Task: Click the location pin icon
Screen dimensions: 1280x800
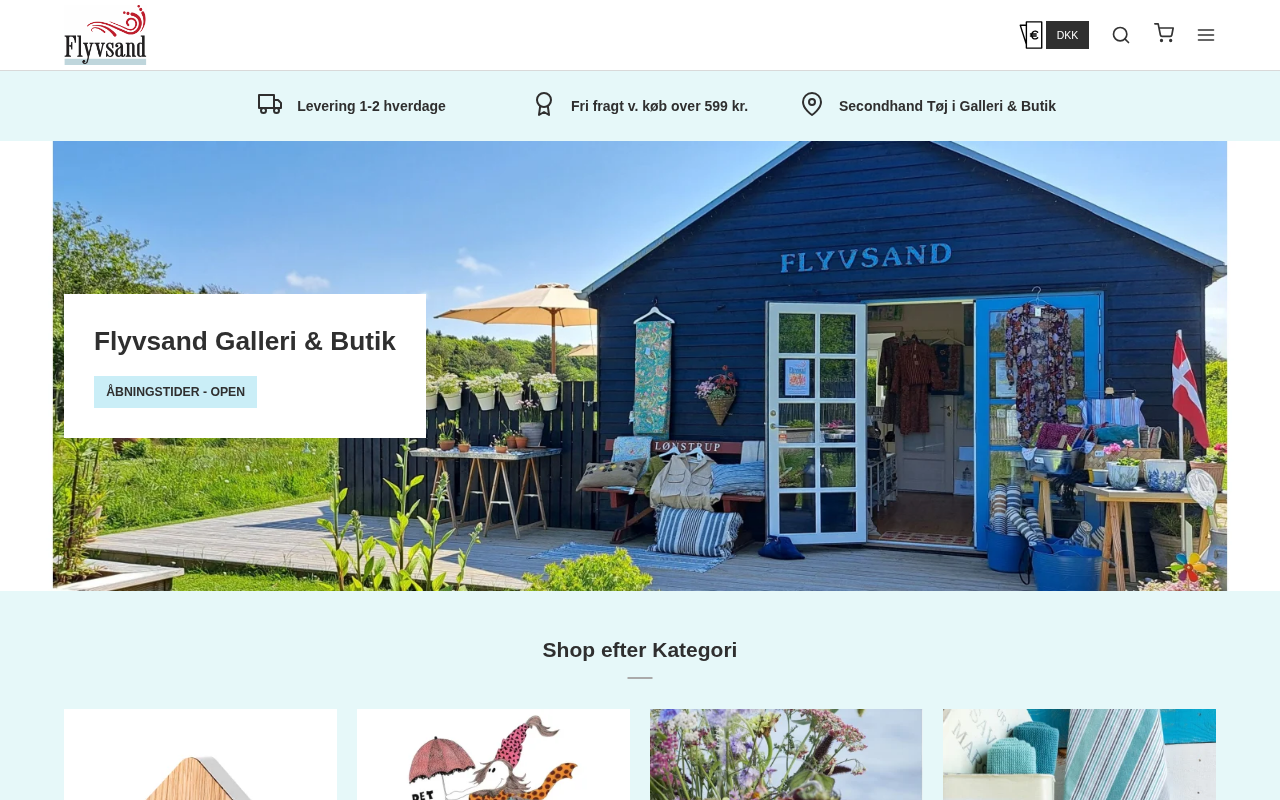Action: pos(812,104)
